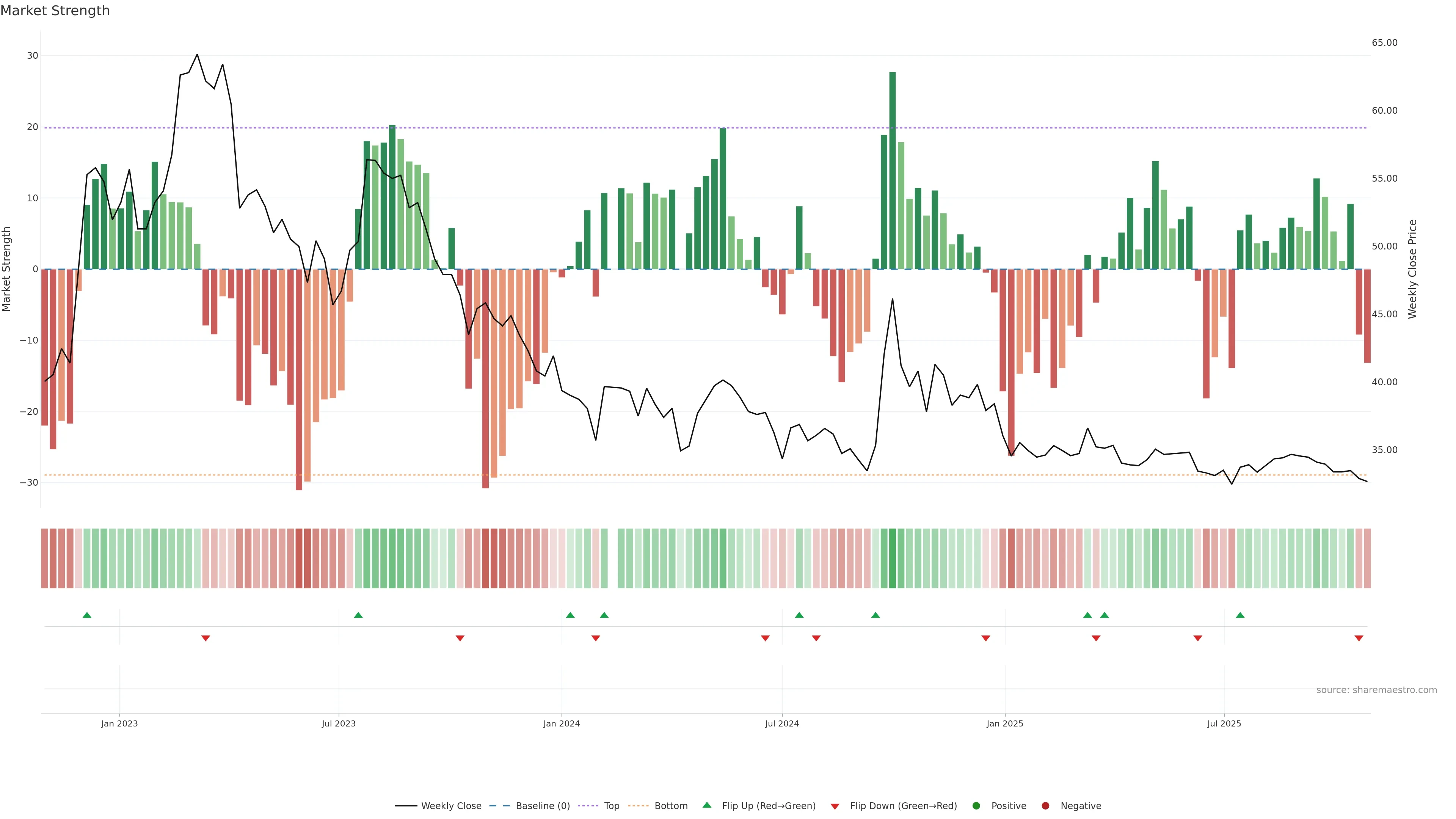This screenshot has height=819, width=1456.
Task: Click the Jan 2025 x-axis label
Action: click(x=1004, y=723)
